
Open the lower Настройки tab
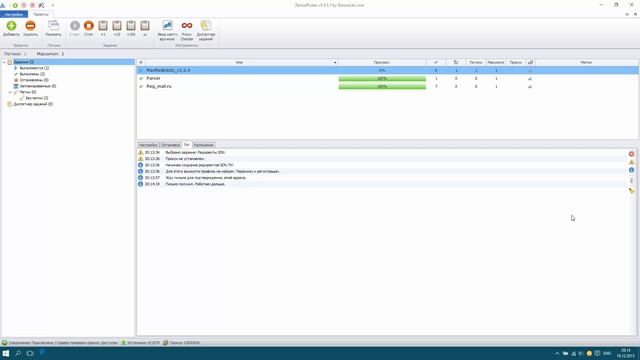[148, 145]
